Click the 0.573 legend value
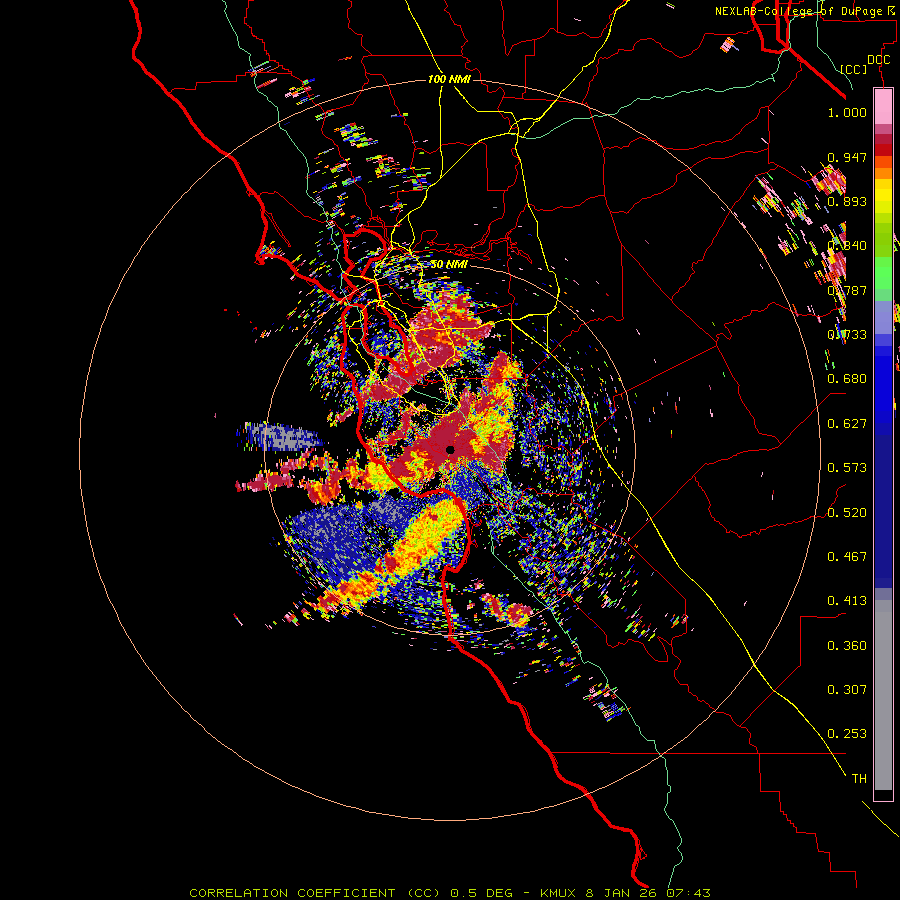 point(847,468)
